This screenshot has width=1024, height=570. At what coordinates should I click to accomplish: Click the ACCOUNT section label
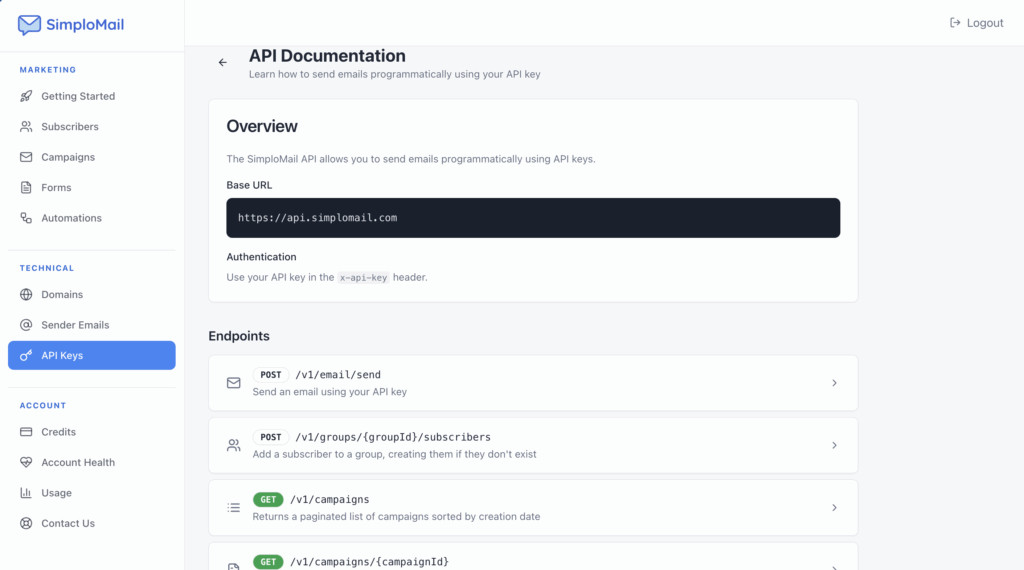43,405
